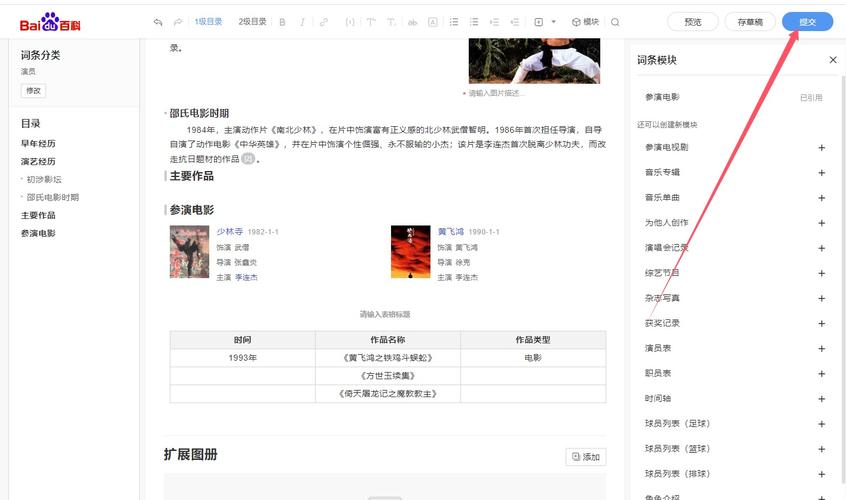The image size is (846, 500).
Task: Apply the 2级目录 heading style
Action: pyautogui.click(x=253, y=22)
